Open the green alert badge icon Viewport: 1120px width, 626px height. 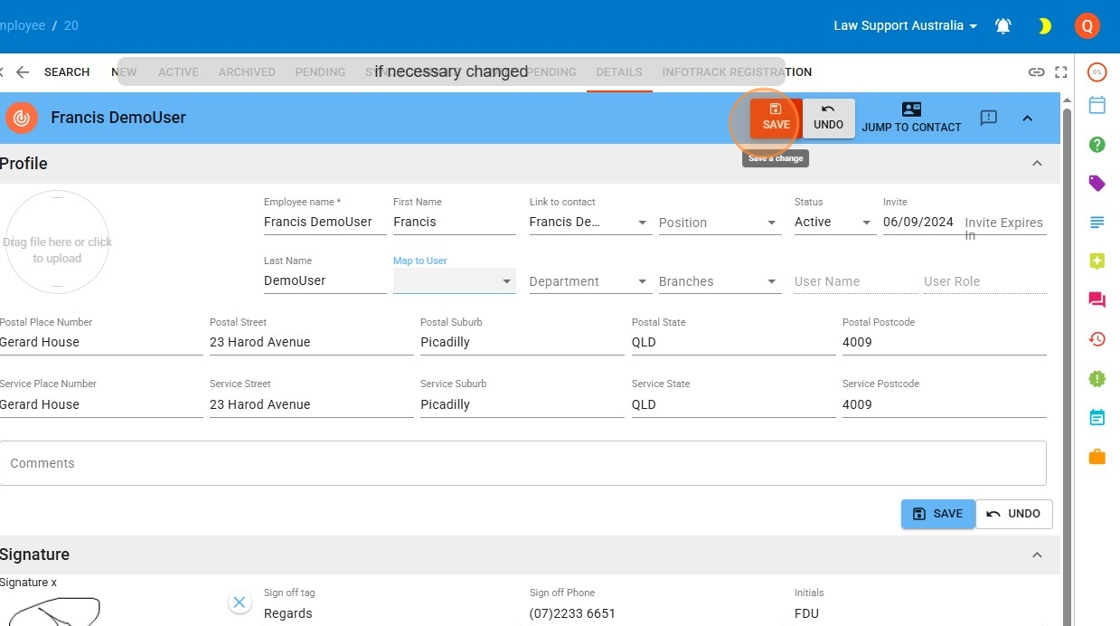point(1097,379)
